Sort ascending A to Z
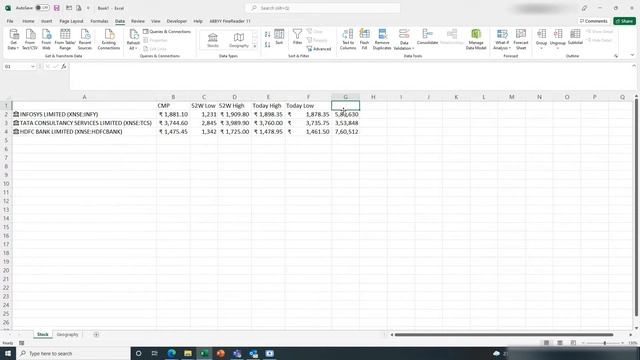Screen dimensions: 640x360 tap(267, 35)
